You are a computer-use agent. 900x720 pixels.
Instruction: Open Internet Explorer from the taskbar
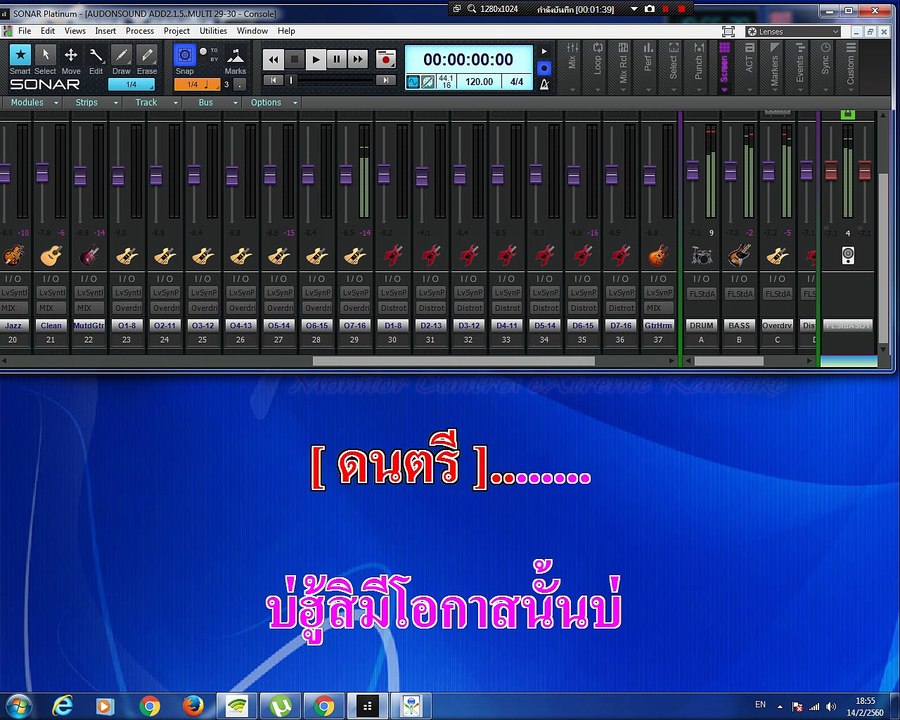pyautogui.click(x=62, y=706)
